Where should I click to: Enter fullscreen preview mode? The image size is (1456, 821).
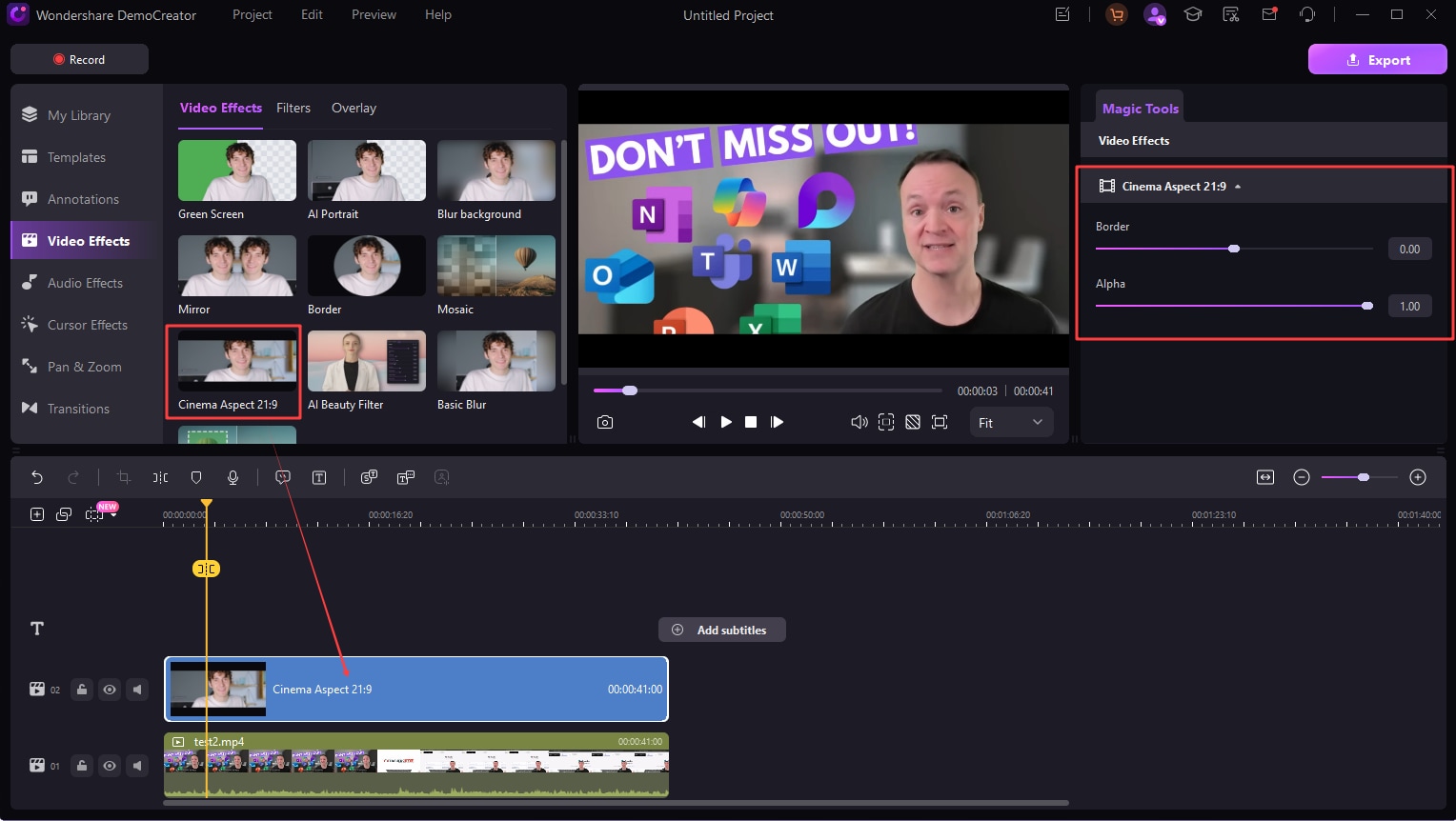click(940, 422)
